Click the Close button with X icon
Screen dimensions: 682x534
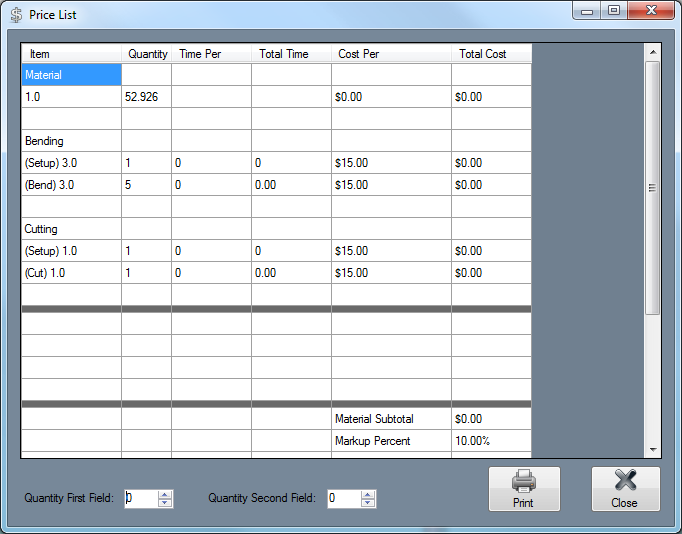click(625, 489)
